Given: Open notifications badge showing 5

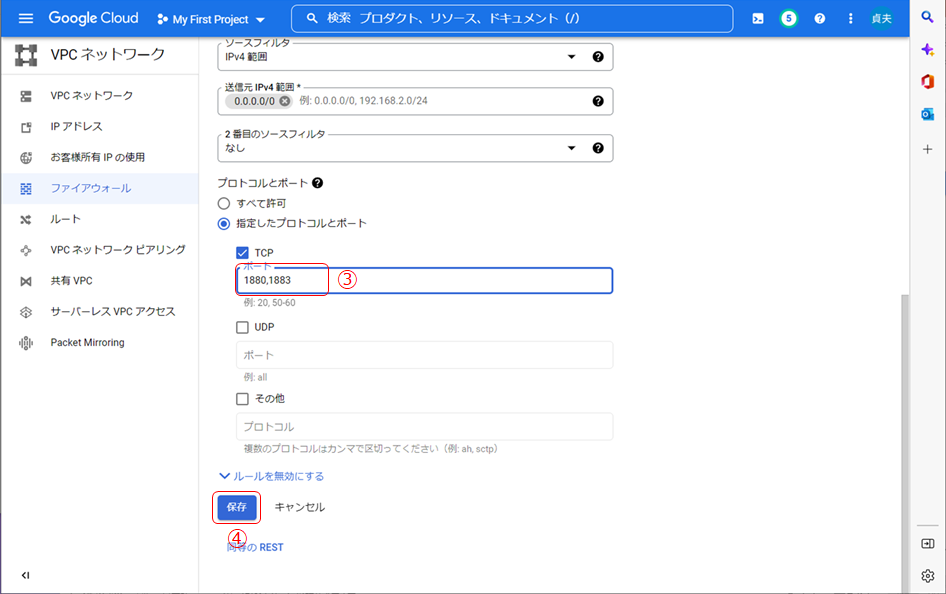Looking at the screenshot, I should click(x=789, y=19).
